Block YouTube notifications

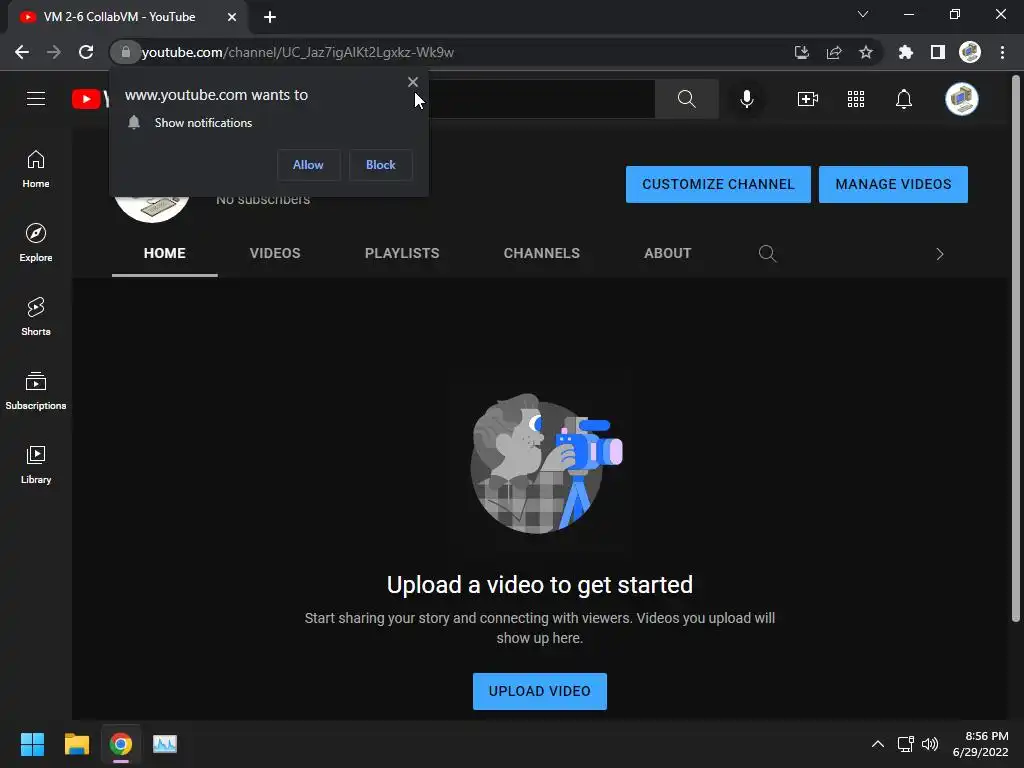381,165
